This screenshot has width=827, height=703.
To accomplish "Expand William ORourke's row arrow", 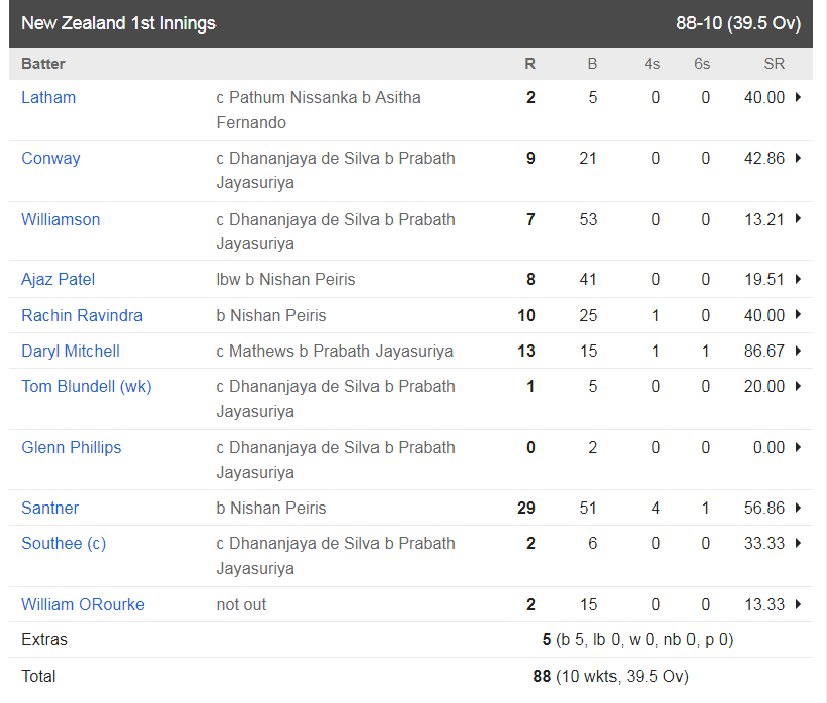I will (x=798, y=604).
